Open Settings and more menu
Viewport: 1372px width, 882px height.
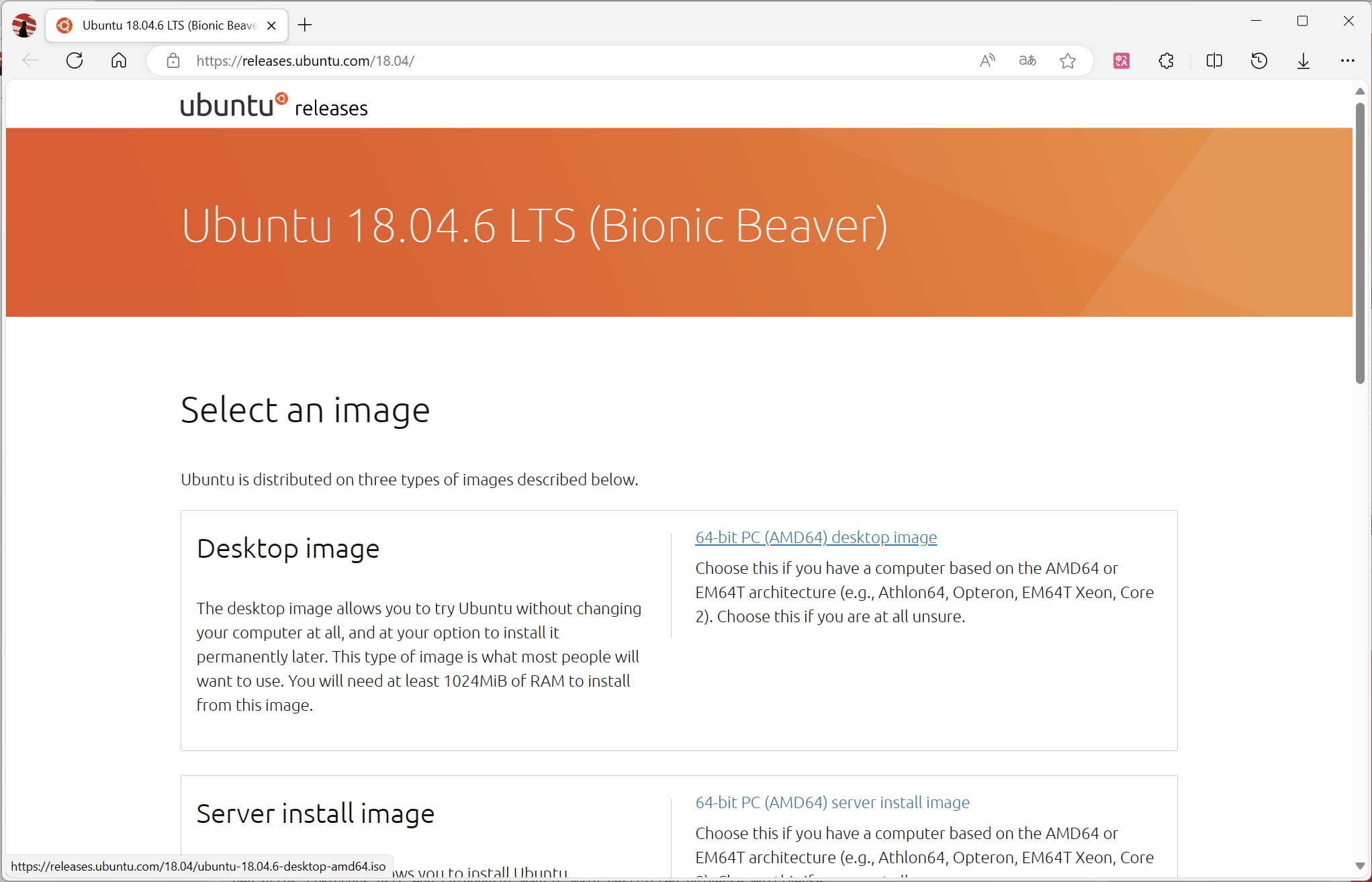pos(1348,60)
